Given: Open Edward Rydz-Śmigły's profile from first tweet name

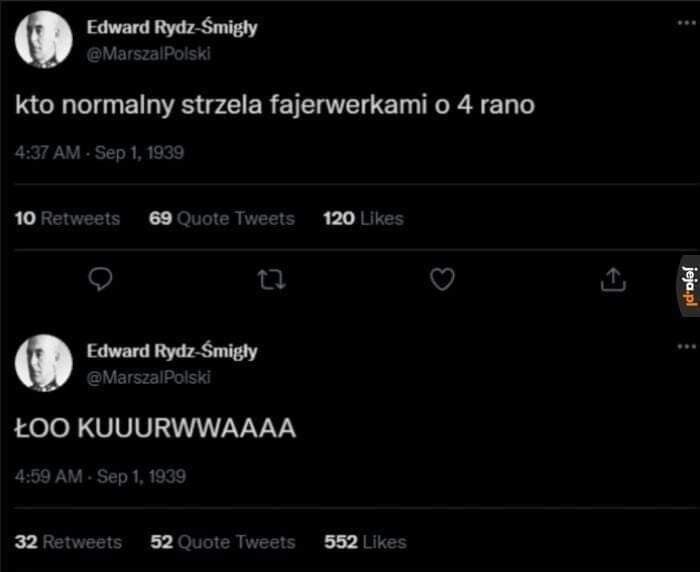Looking at the screenshot, I should coord(172,28).
